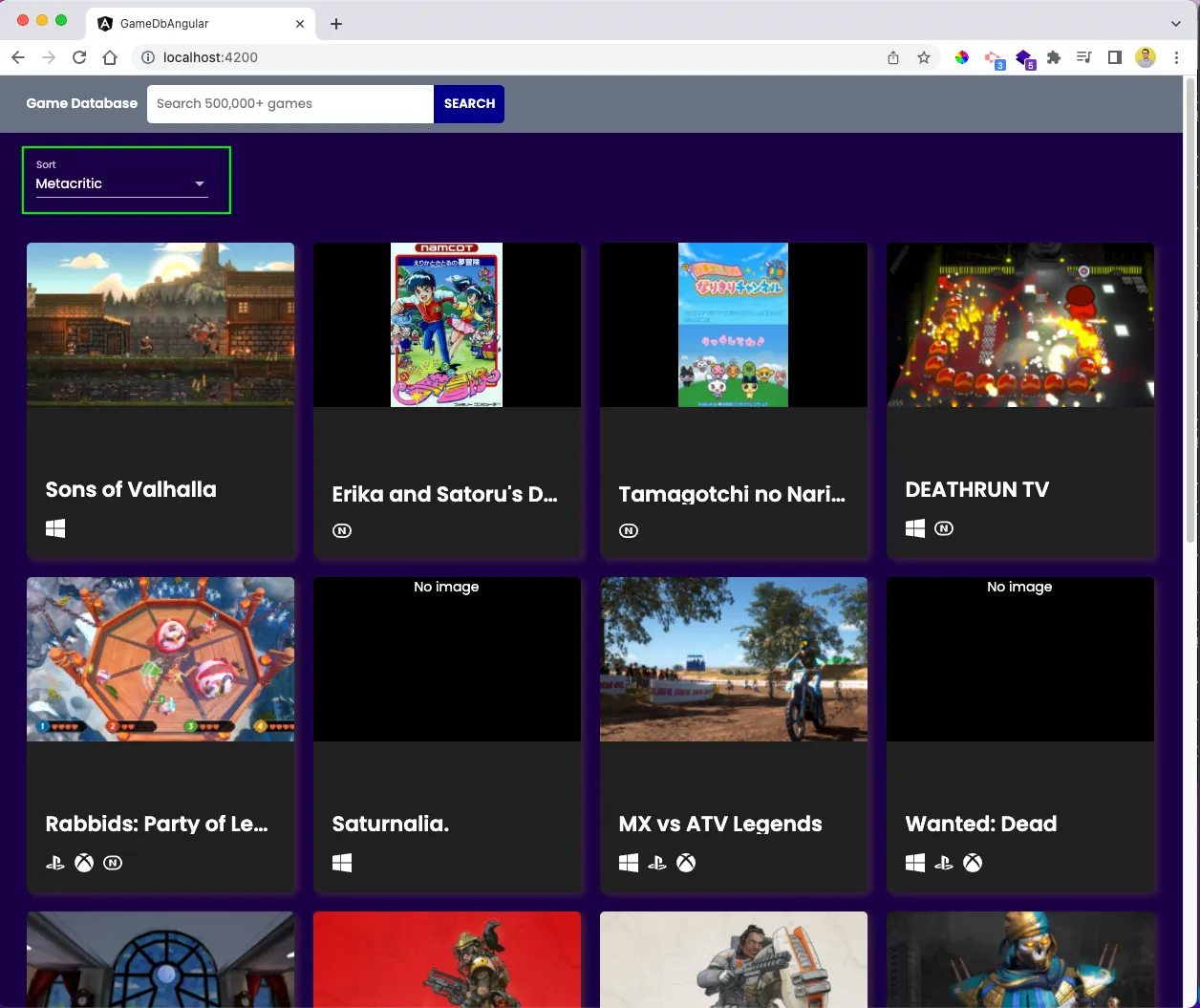Click the Wanted: Dead title

tap(981, 824)
